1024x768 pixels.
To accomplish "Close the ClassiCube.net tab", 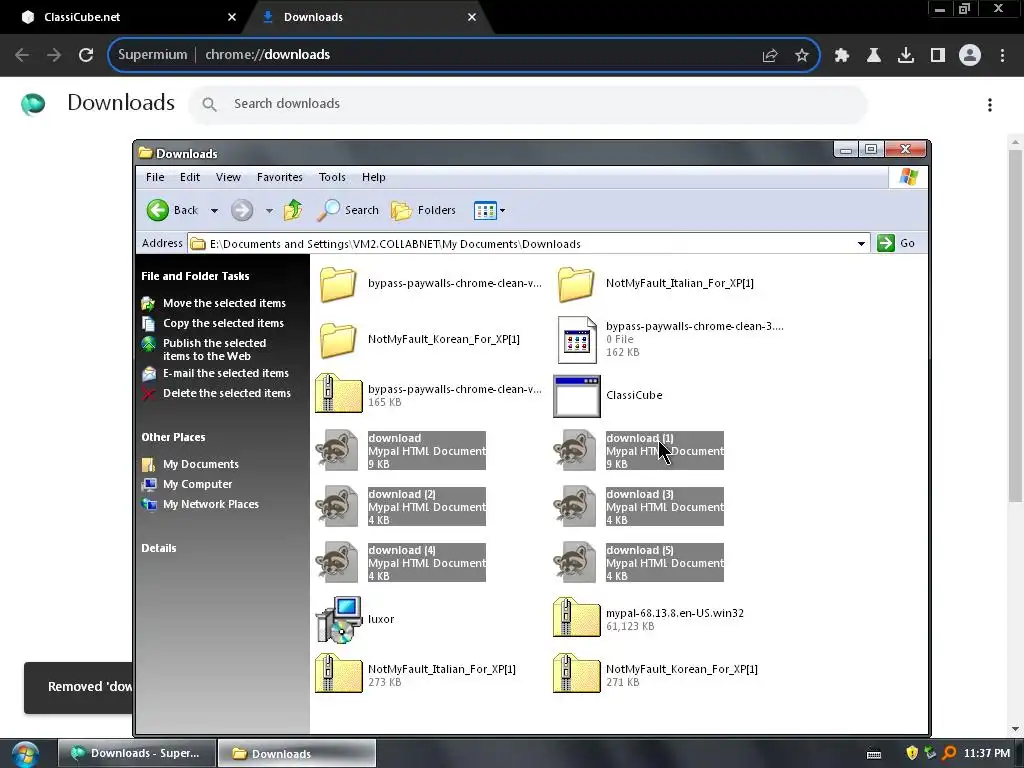I will (x=232, y=17).
